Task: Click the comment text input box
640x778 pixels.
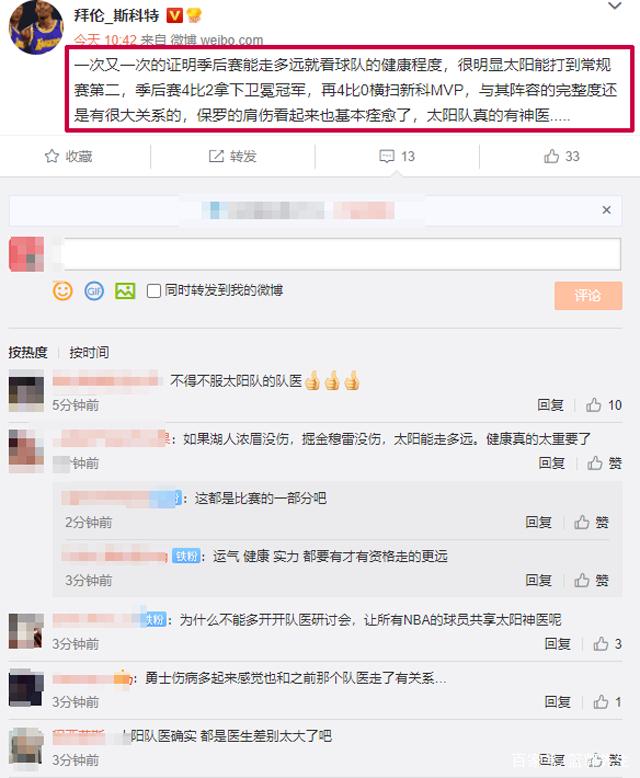Action: [x=340, y=254]
